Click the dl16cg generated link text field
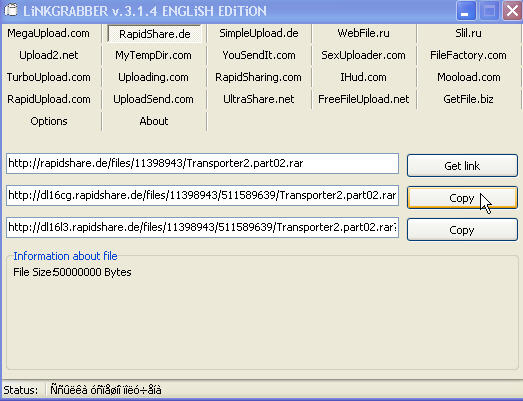This screenshot has width=523, height=401. coord(202,195)
